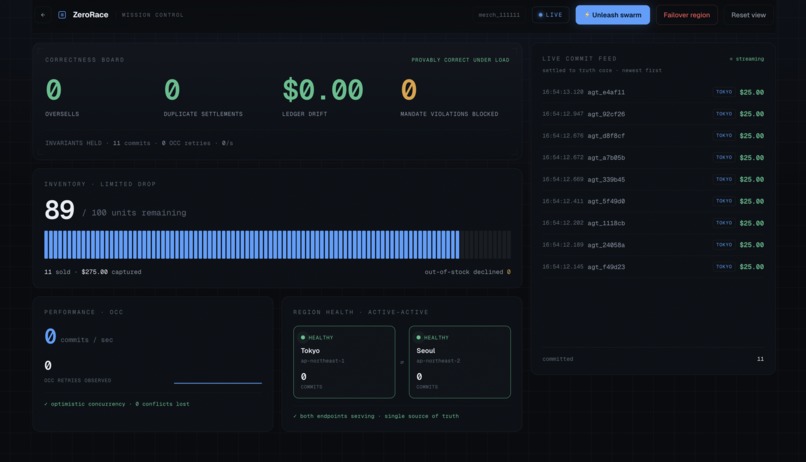
Task: Click the unfilled sold portion of inventory bar
Action: (x=485, y=245)
